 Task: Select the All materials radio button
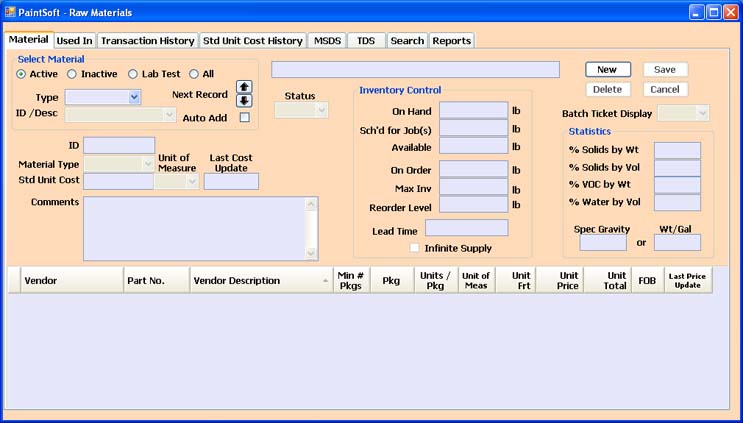pos(193,74)
